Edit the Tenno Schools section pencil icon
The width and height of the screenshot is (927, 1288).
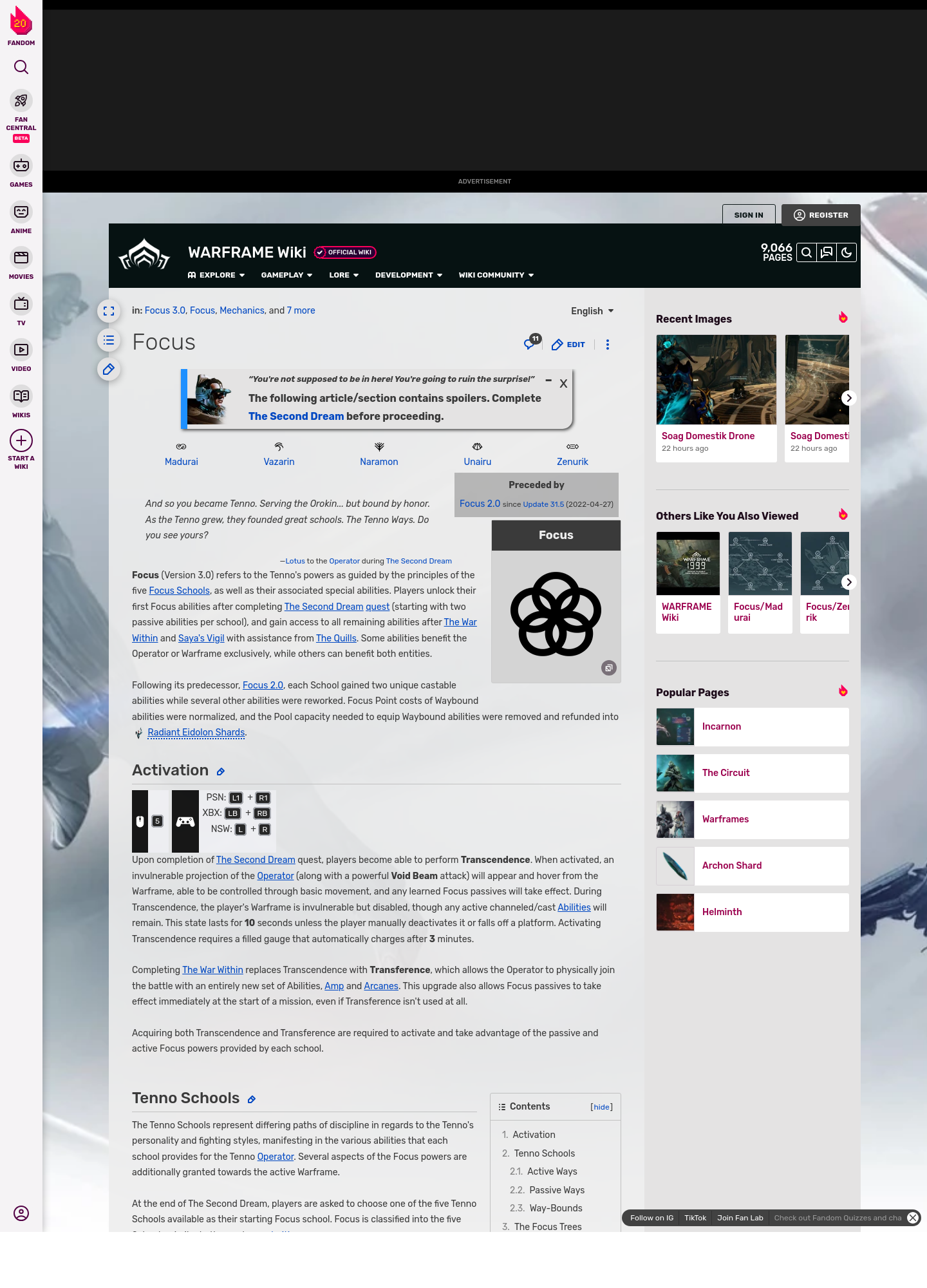pos(252,1099)
